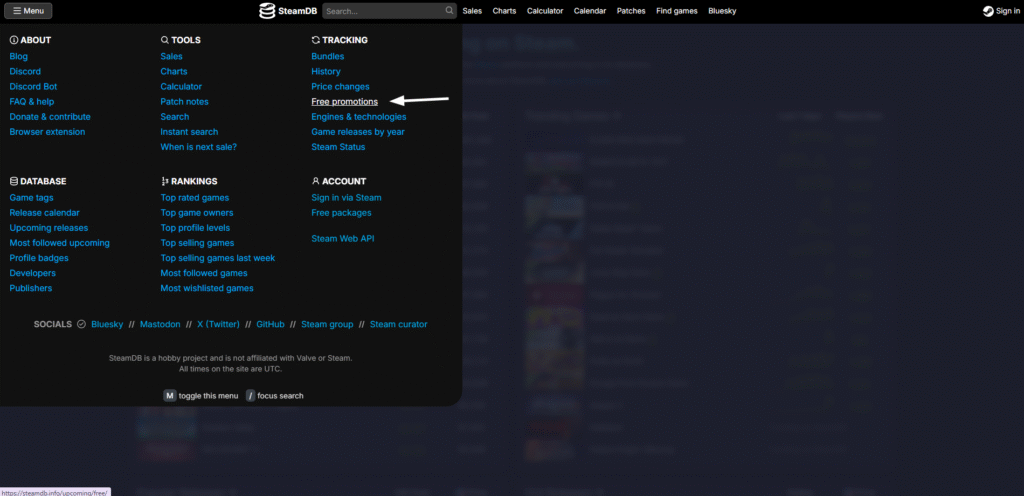
Task: Open Calendar in top navigation
Action: point(590,11)
